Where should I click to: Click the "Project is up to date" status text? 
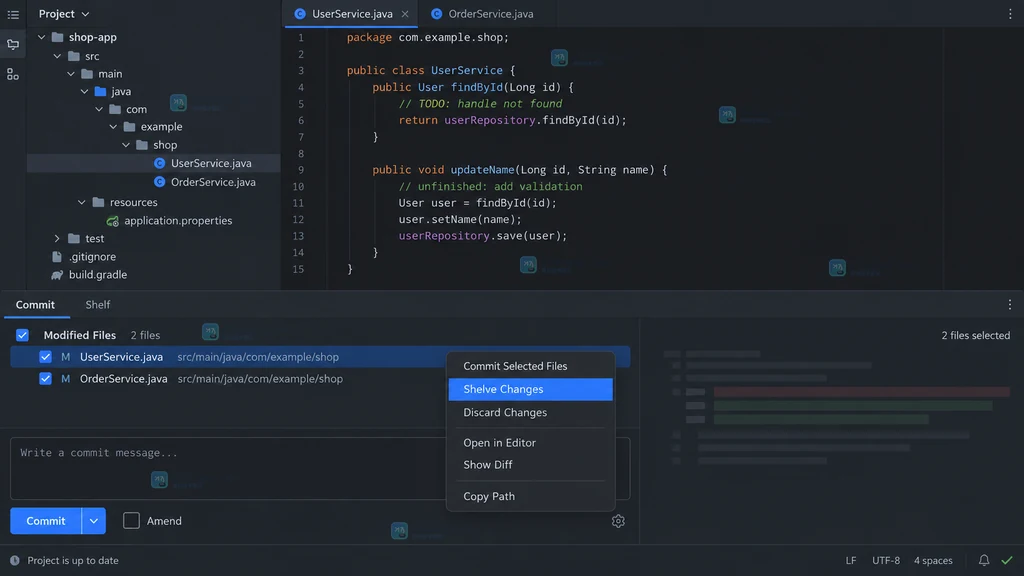point(73,560)
